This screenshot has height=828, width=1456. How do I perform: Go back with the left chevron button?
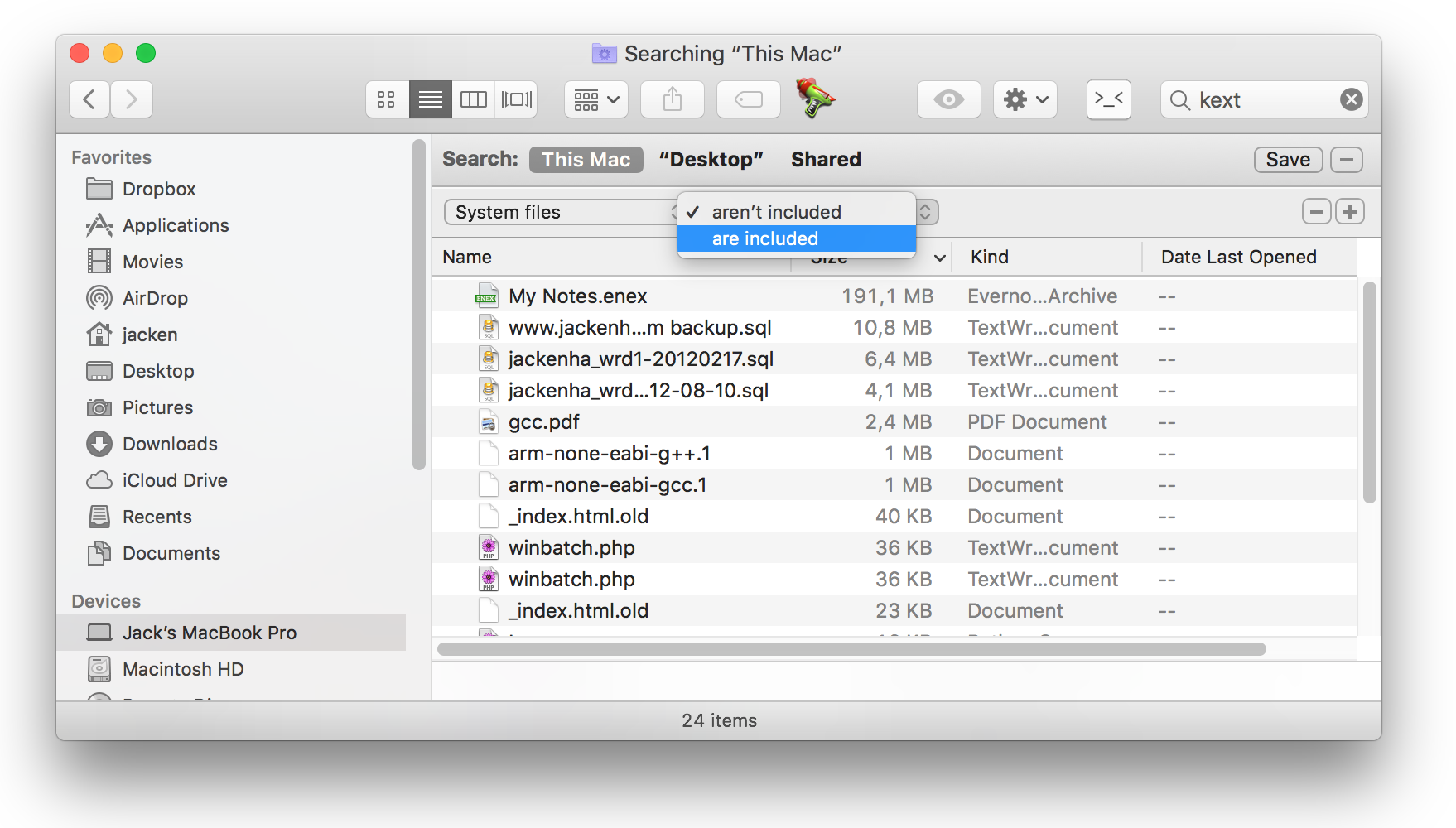coord(89,99)
